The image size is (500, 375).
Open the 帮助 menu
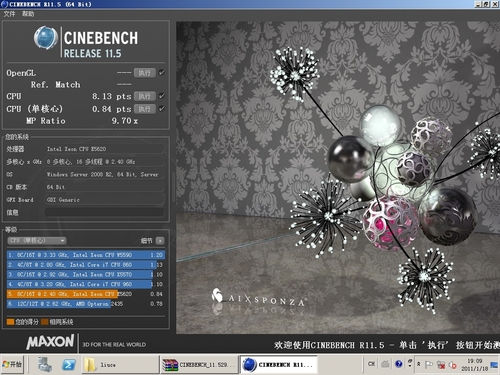(28, 14)
